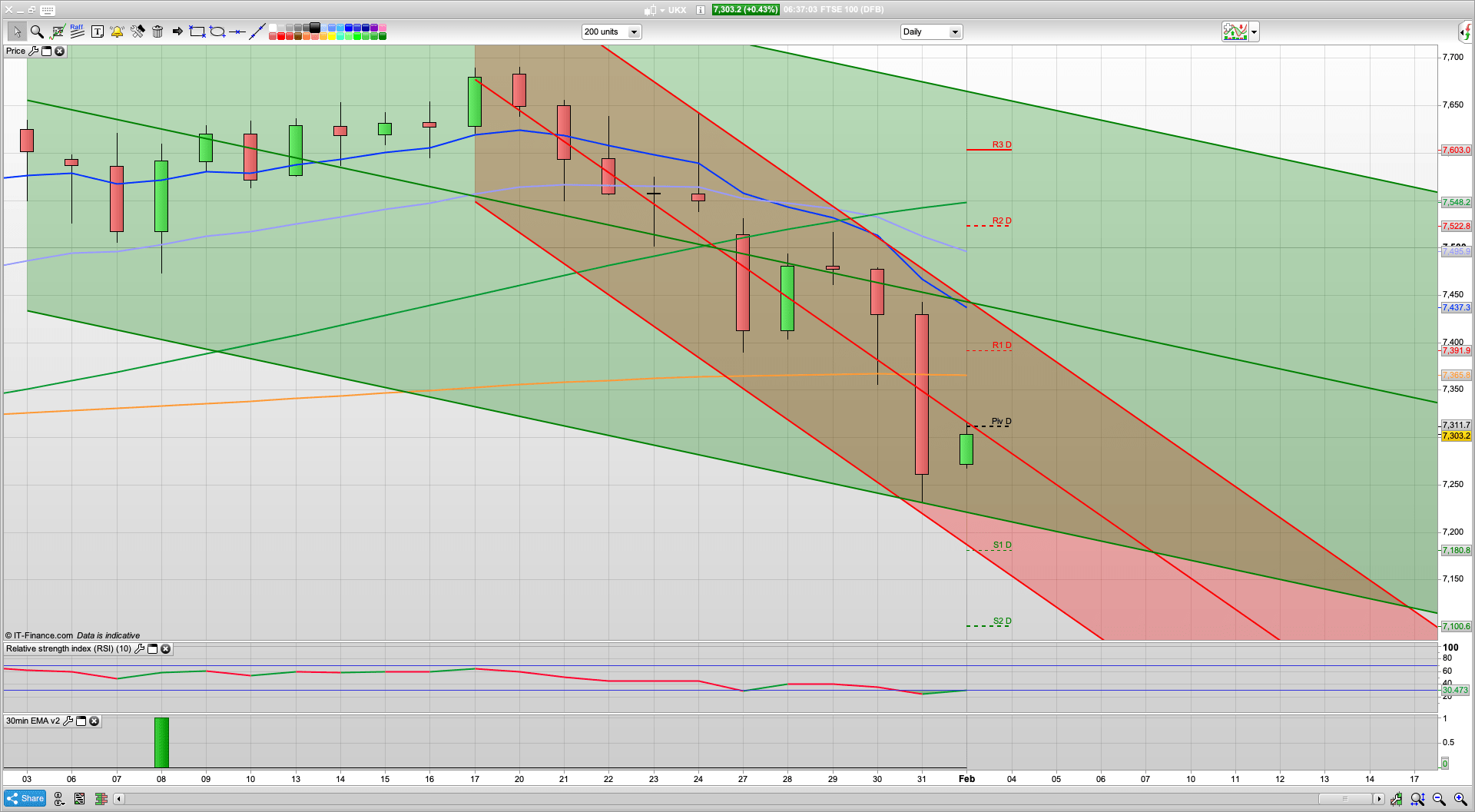This screenshot has height=812, width=1475.
Task: Click the Share button
Action: point(25,799)
